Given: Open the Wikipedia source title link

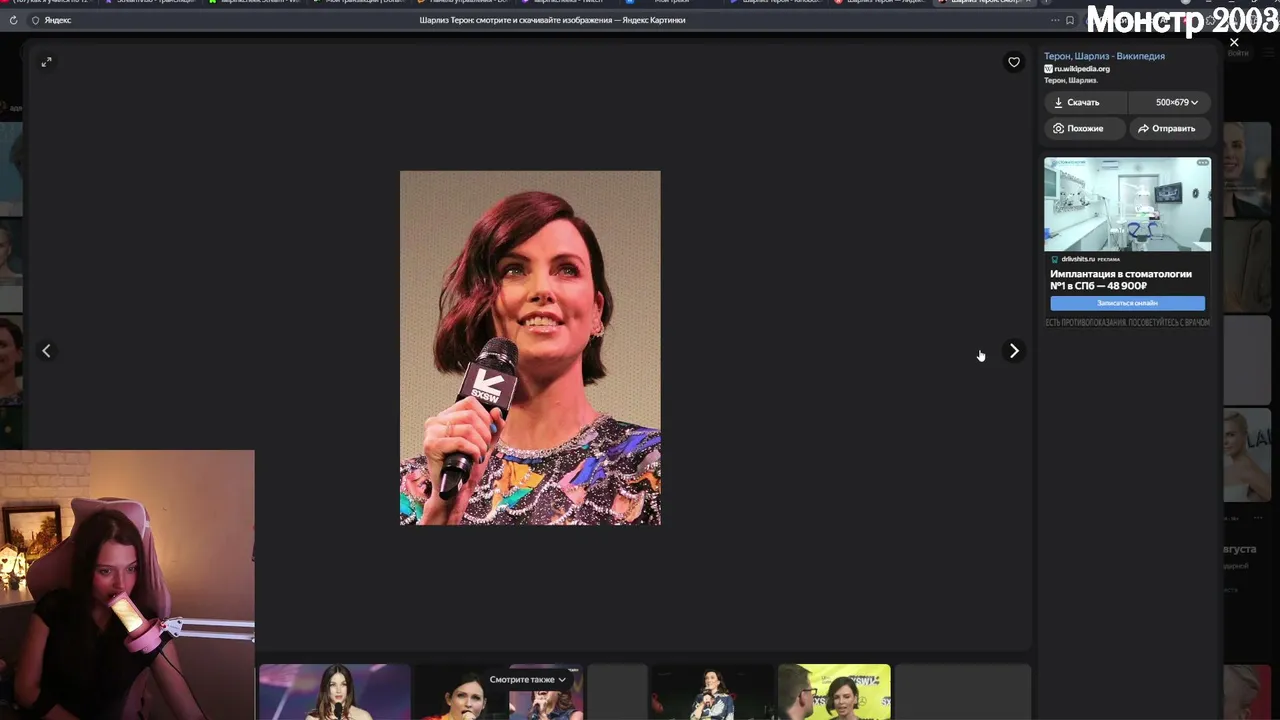Looking at the screenshot, I should [1104, 56].
